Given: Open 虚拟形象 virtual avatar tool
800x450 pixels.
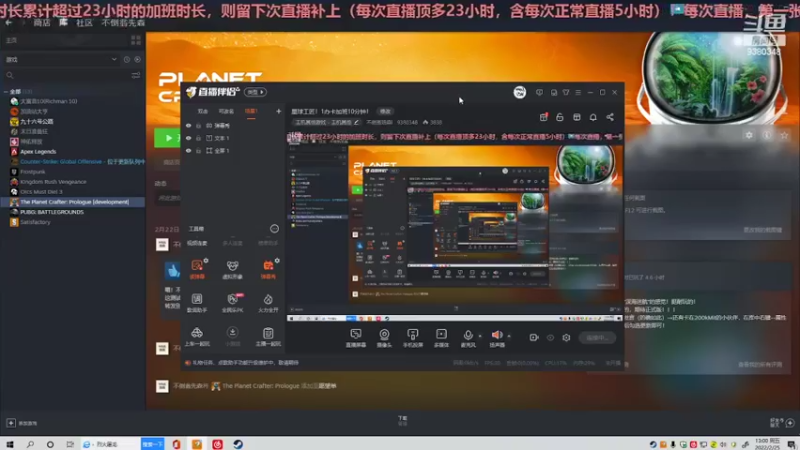Looking at the screenshot, I should (232, 269).
